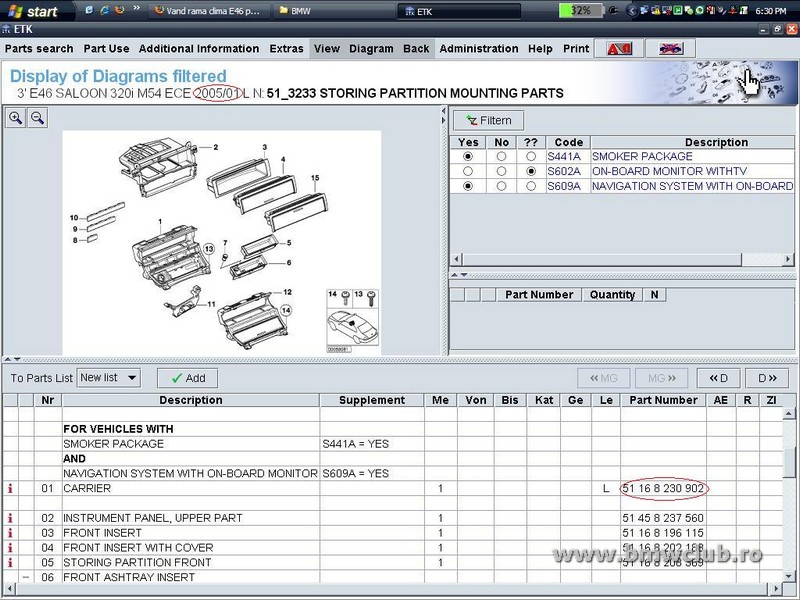
Task: Click the S441A code link
Action: pyautogui.click(x=564, y=157)
